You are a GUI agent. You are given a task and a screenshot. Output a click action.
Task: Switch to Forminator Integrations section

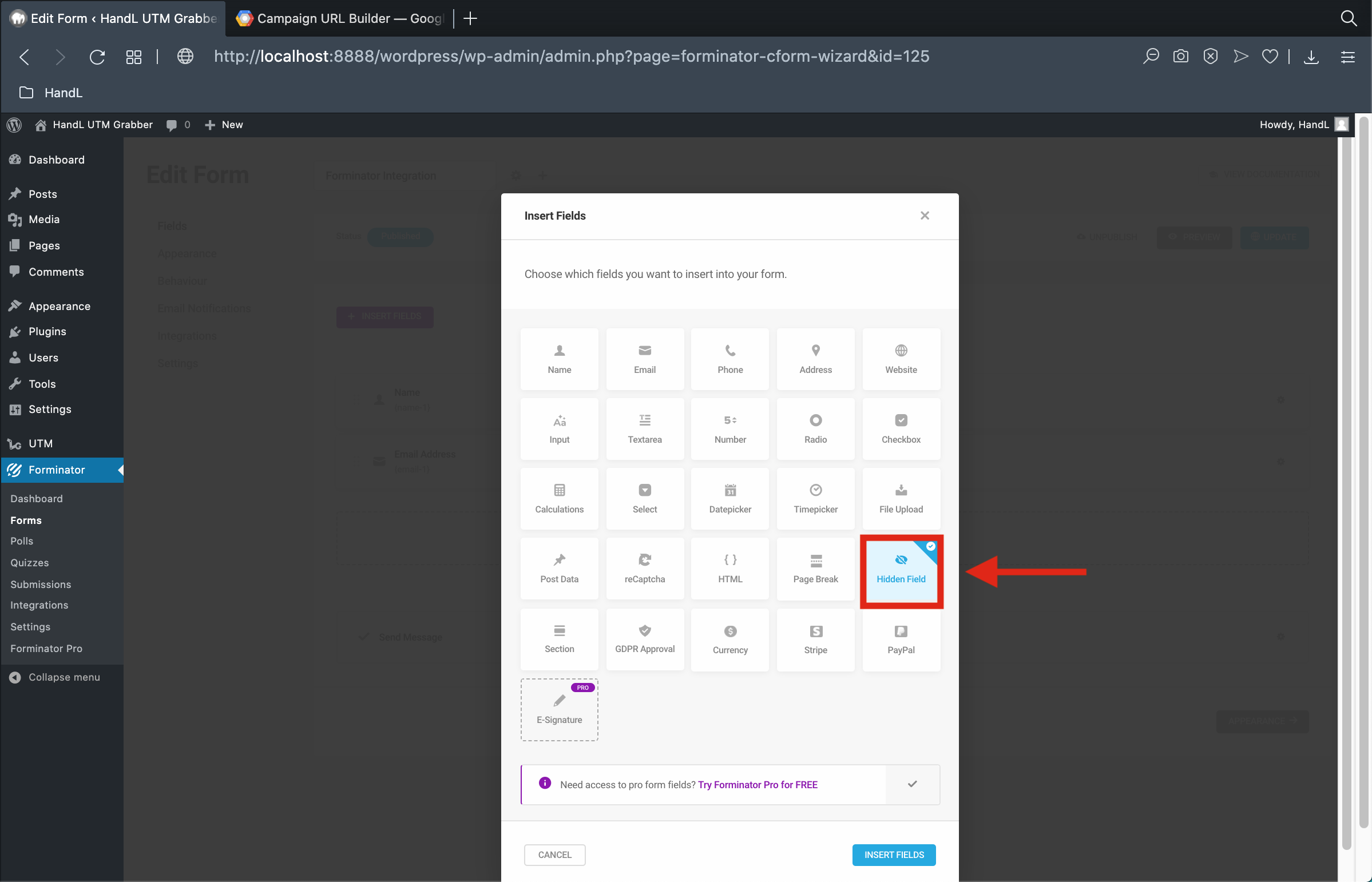39,605
